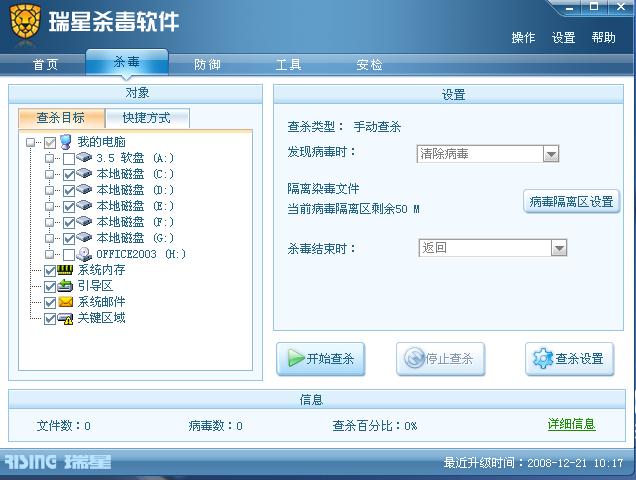Click the local disk G: drive icon

coord(84,237)
